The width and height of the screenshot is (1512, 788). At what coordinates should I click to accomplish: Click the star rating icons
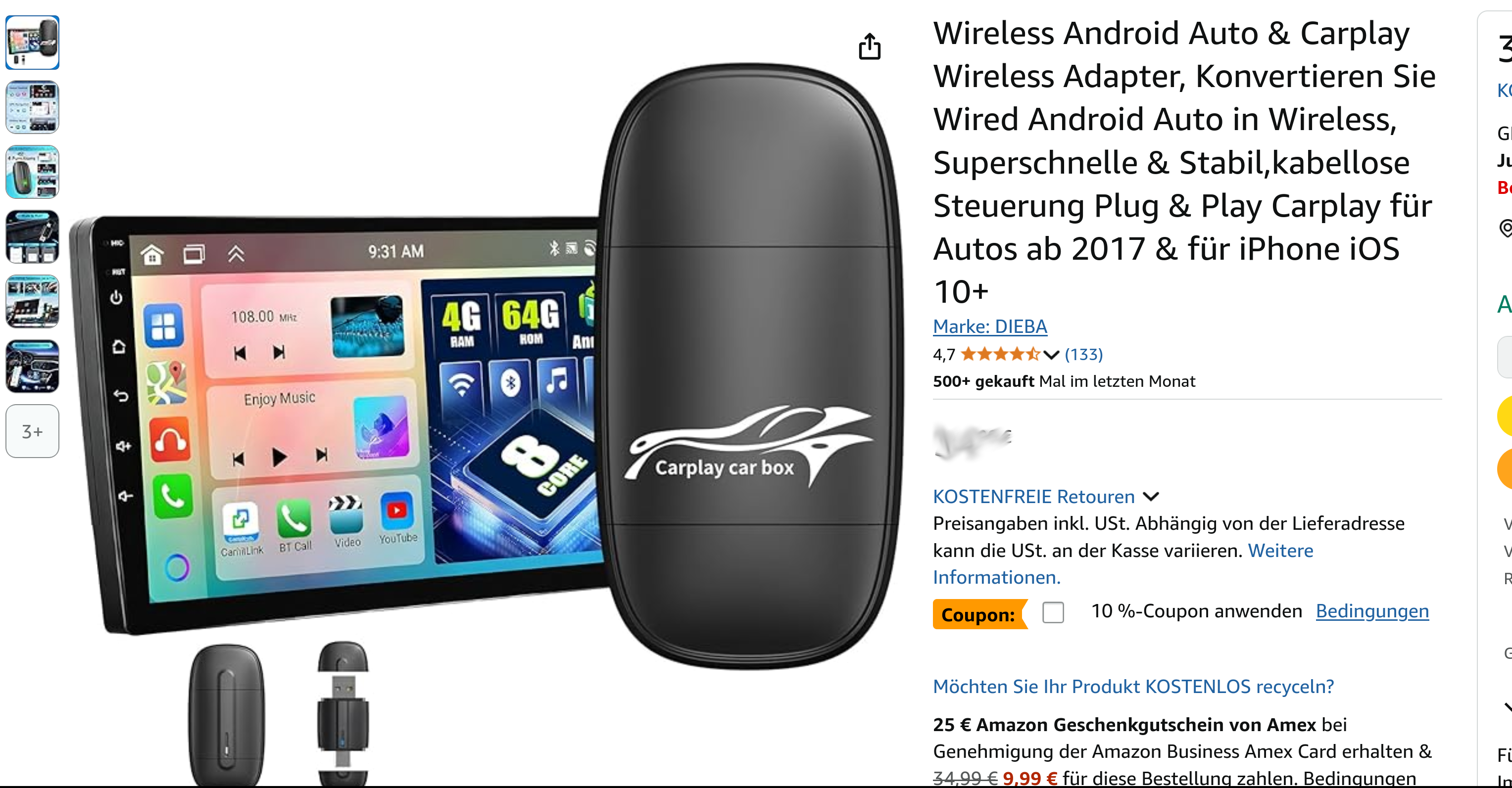1000,354
